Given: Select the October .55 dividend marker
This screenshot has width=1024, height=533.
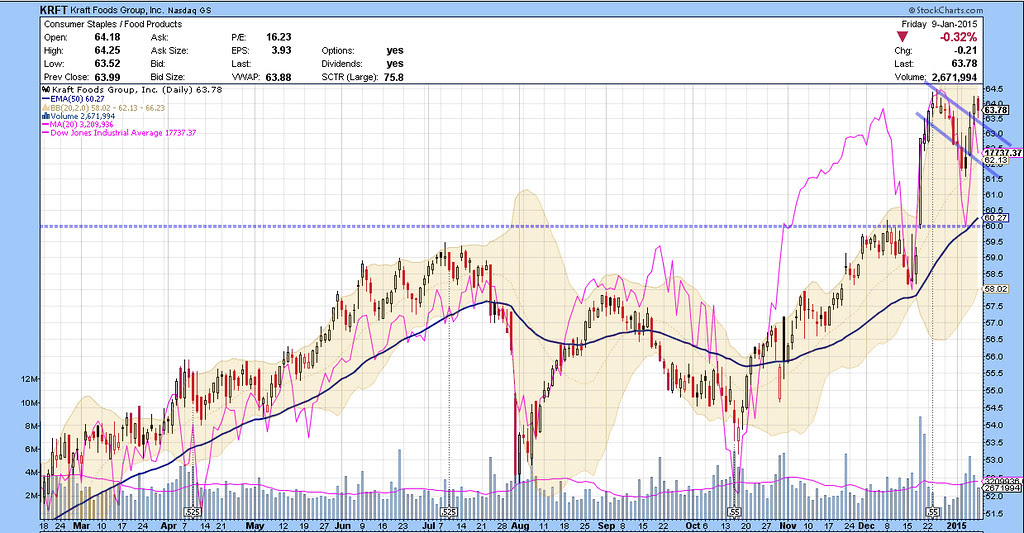Looking at the screenshot, I should [x=735, y=512].
